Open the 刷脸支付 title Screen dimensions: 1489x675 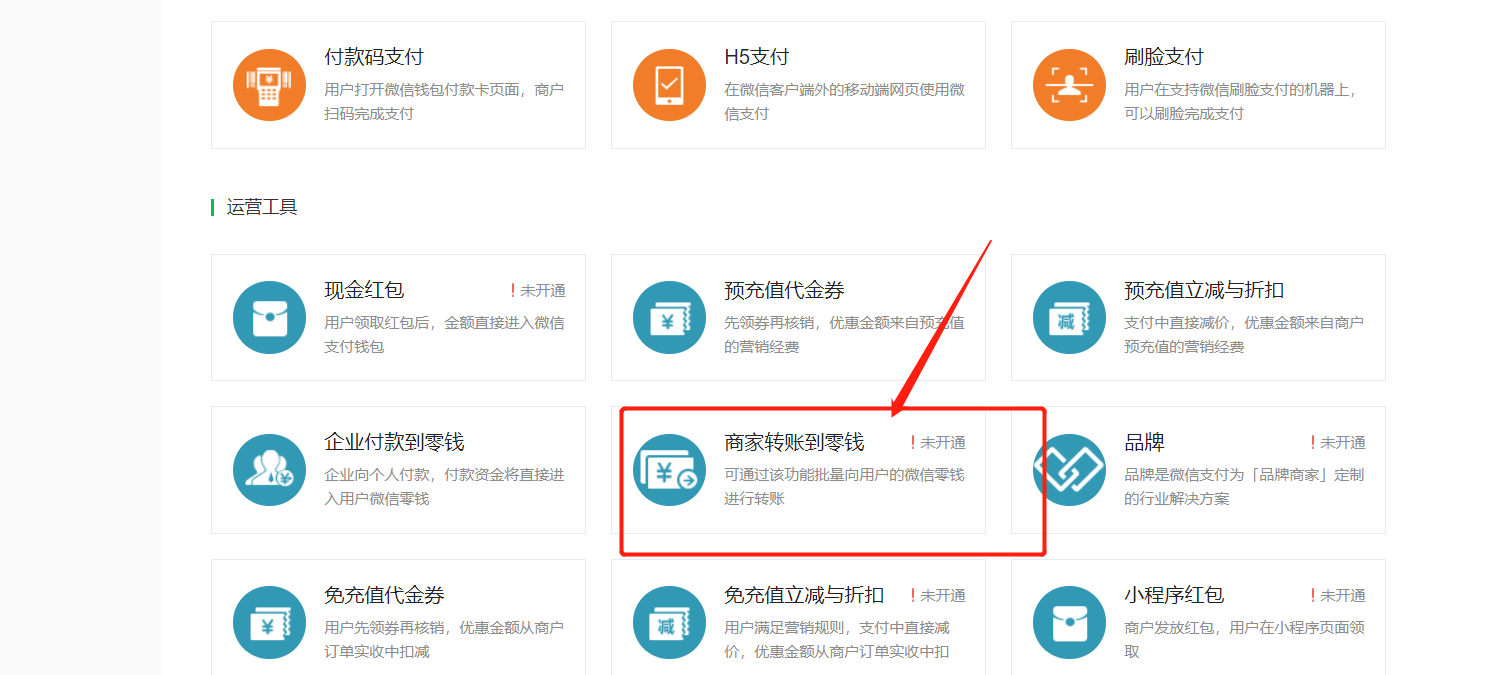1164,57
